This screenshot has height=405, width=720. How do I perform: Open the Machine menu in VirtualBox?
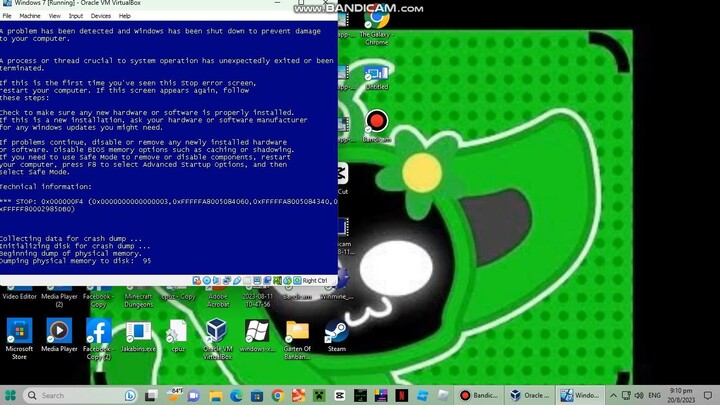click(30, 16)
